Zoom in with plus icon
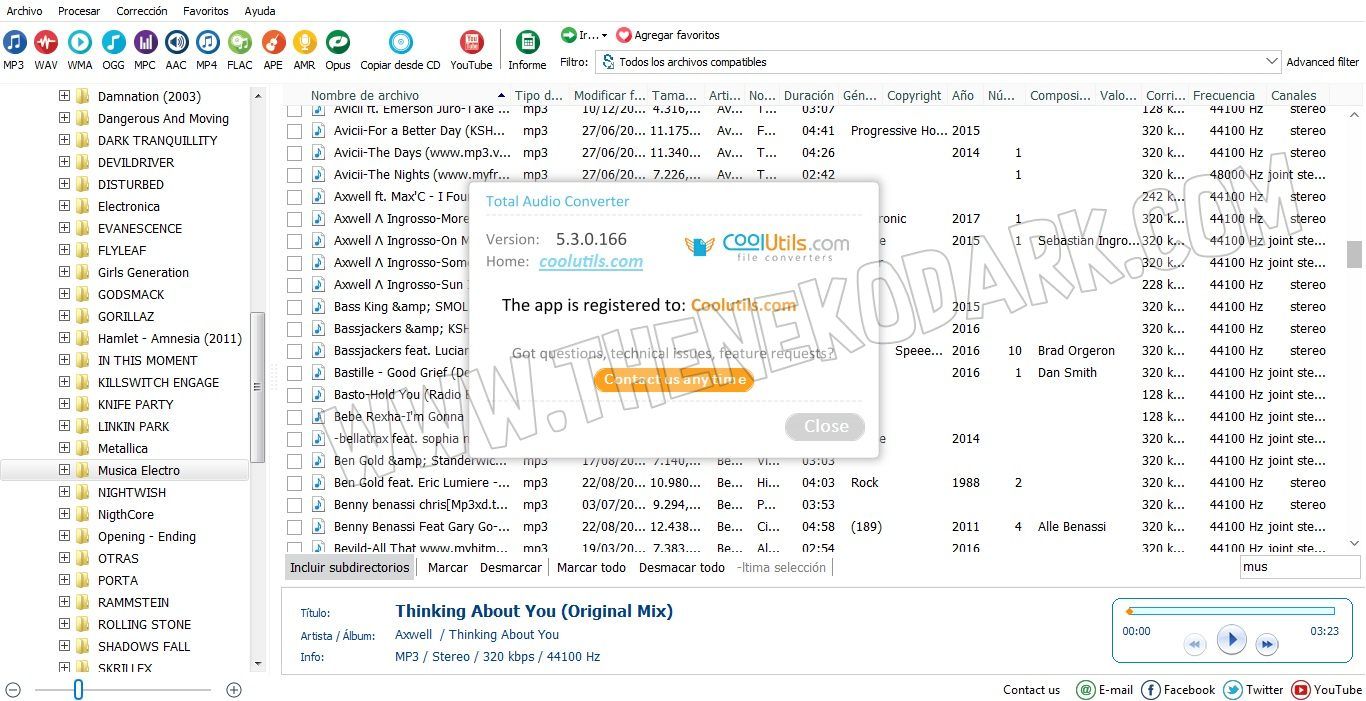 click(x=234, y=690)
